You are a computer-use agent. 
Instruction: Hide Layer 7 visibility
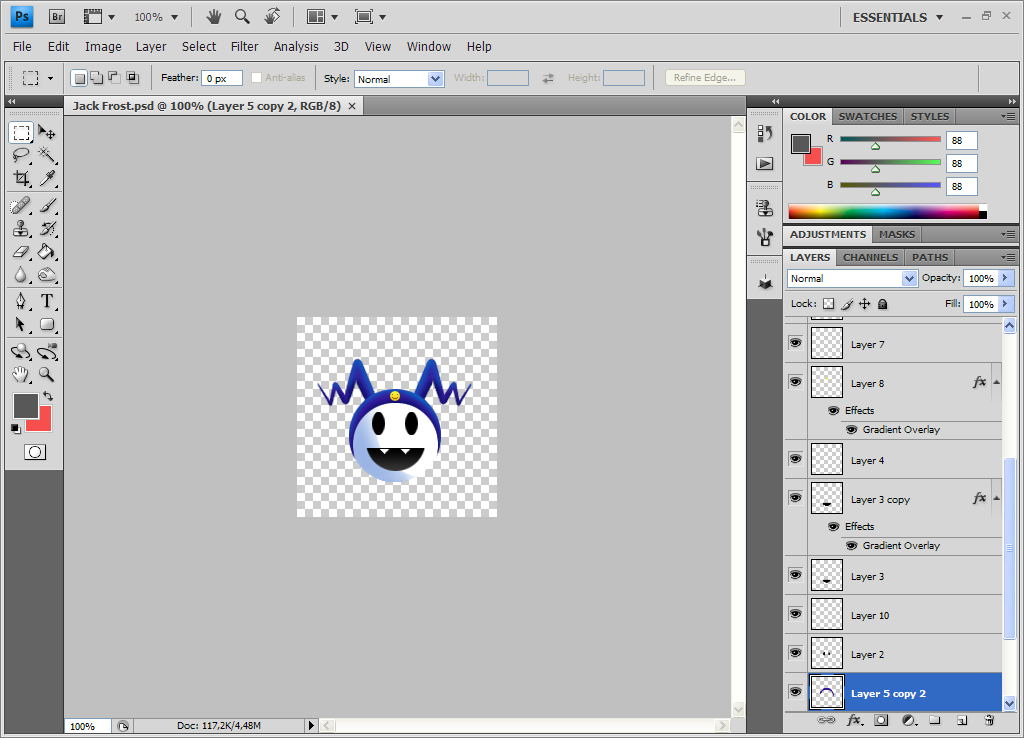[x=795, y=343]
